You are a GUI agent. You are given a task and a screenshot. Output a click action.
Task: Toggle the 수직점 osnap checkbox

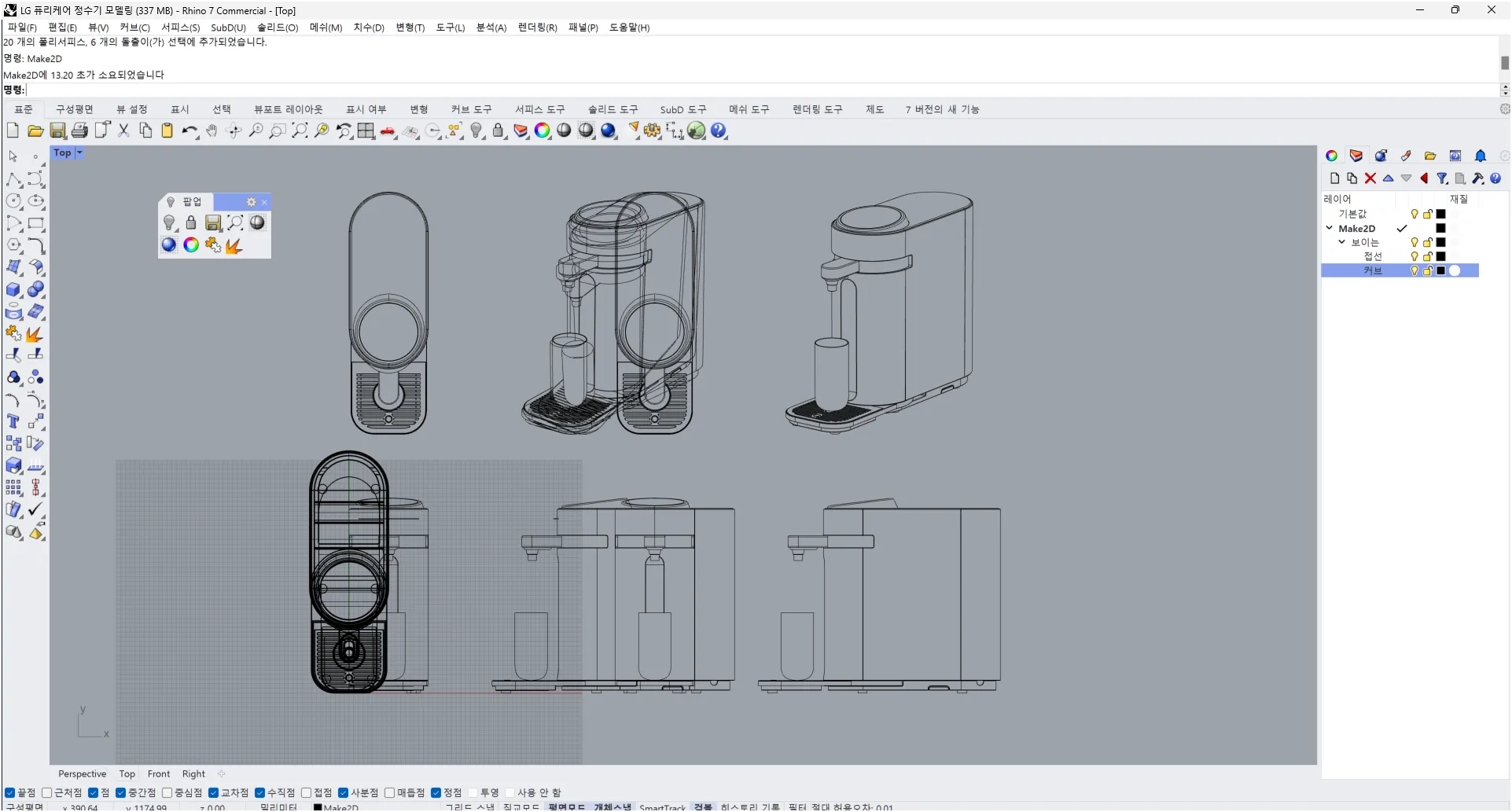coord(259,793)
